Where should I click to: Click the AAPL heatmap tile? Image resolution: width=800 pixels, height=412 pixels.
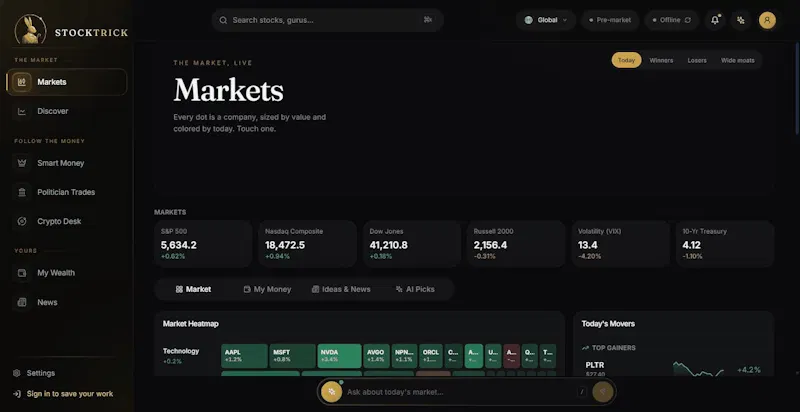(x=244, y=356)
